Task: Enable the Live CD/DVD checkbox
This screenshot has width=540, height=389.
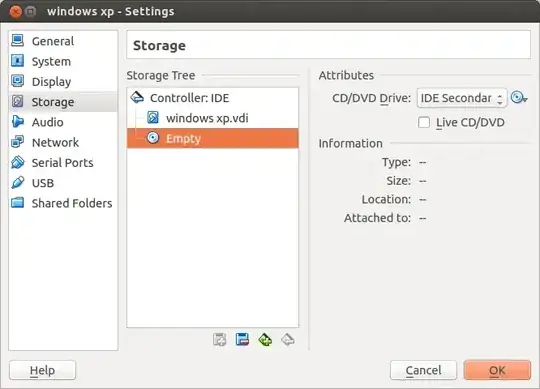Action: coord(424,122)
